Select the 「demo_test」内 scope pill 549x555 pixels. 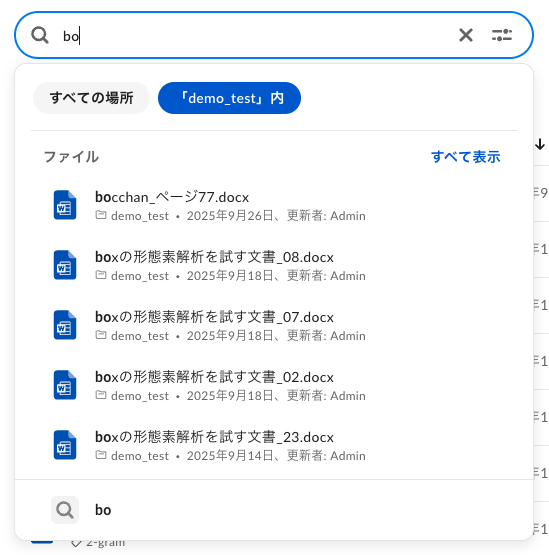229,98
